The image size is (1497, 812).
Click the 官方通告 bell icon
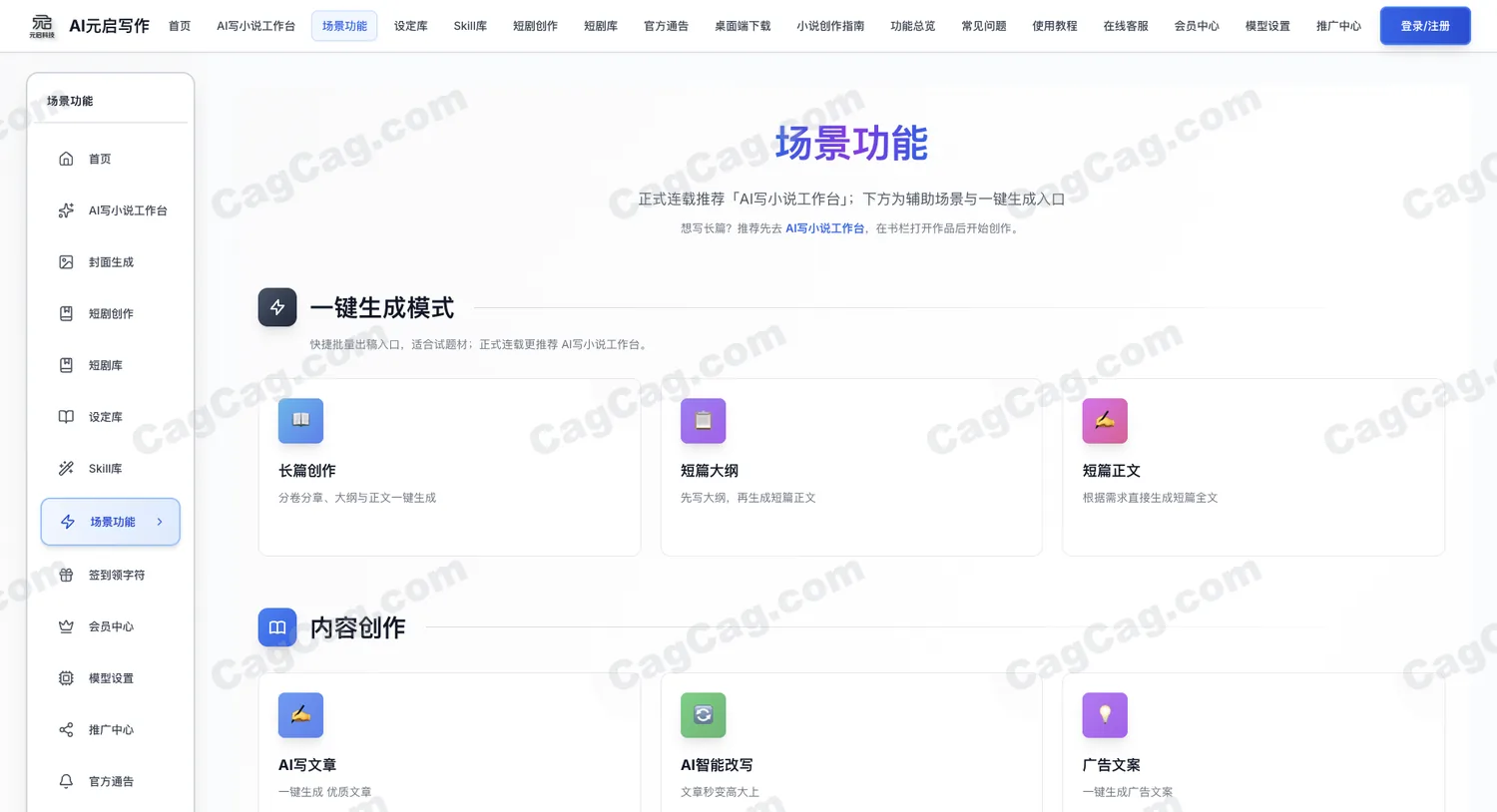coord(66,781)
